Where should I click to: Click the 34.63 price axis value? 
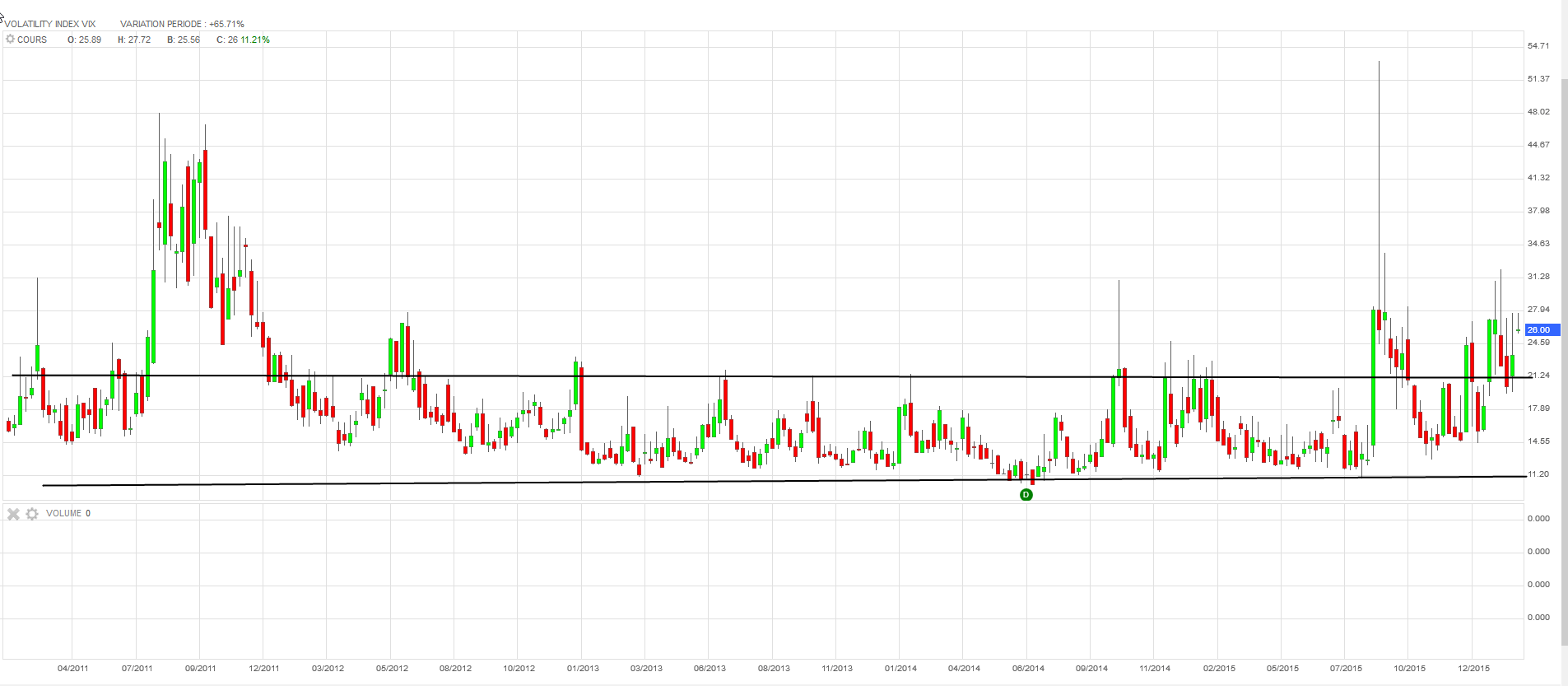[x=1538, y=244]
